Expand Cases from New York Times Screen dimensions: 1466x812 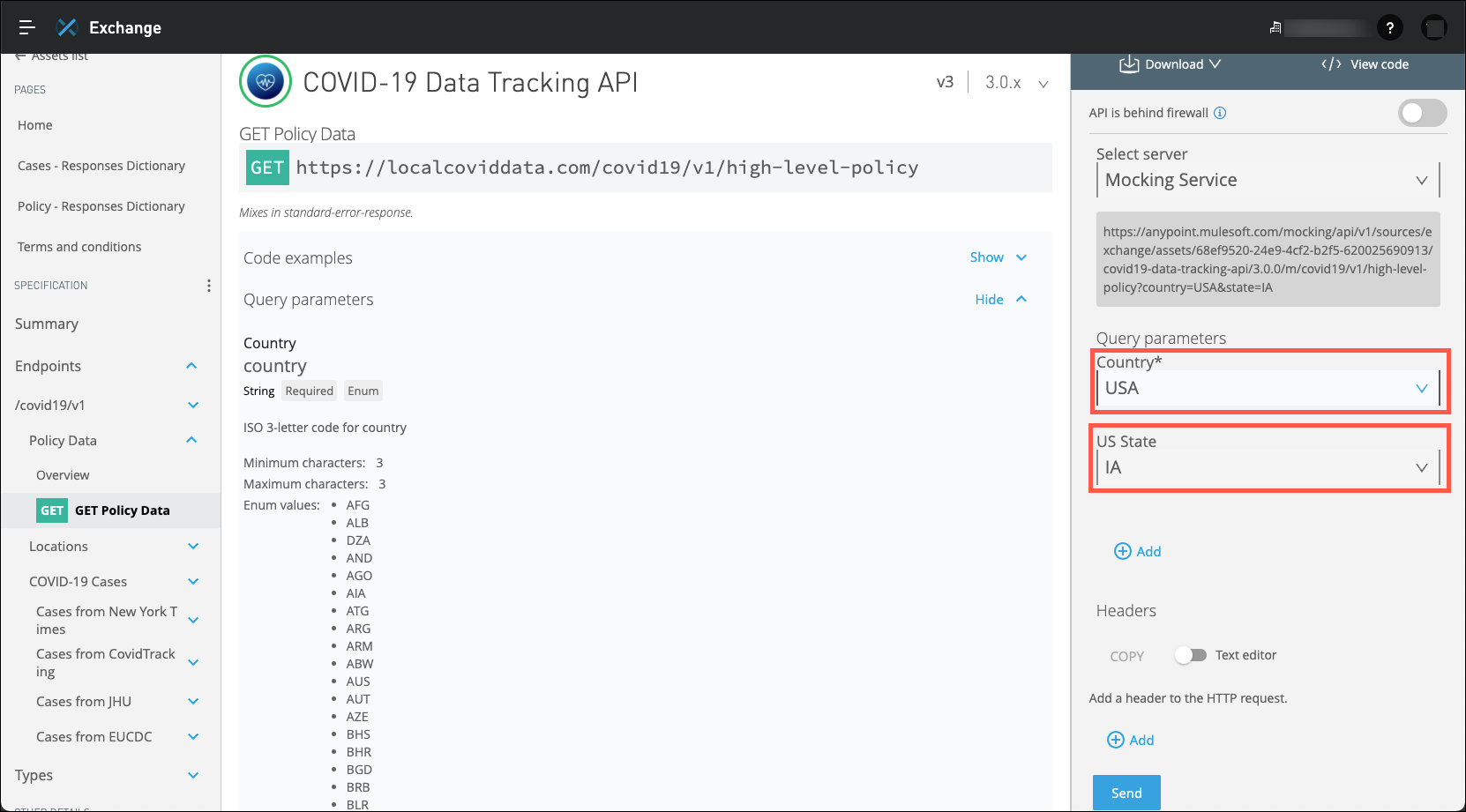point(193,621)
